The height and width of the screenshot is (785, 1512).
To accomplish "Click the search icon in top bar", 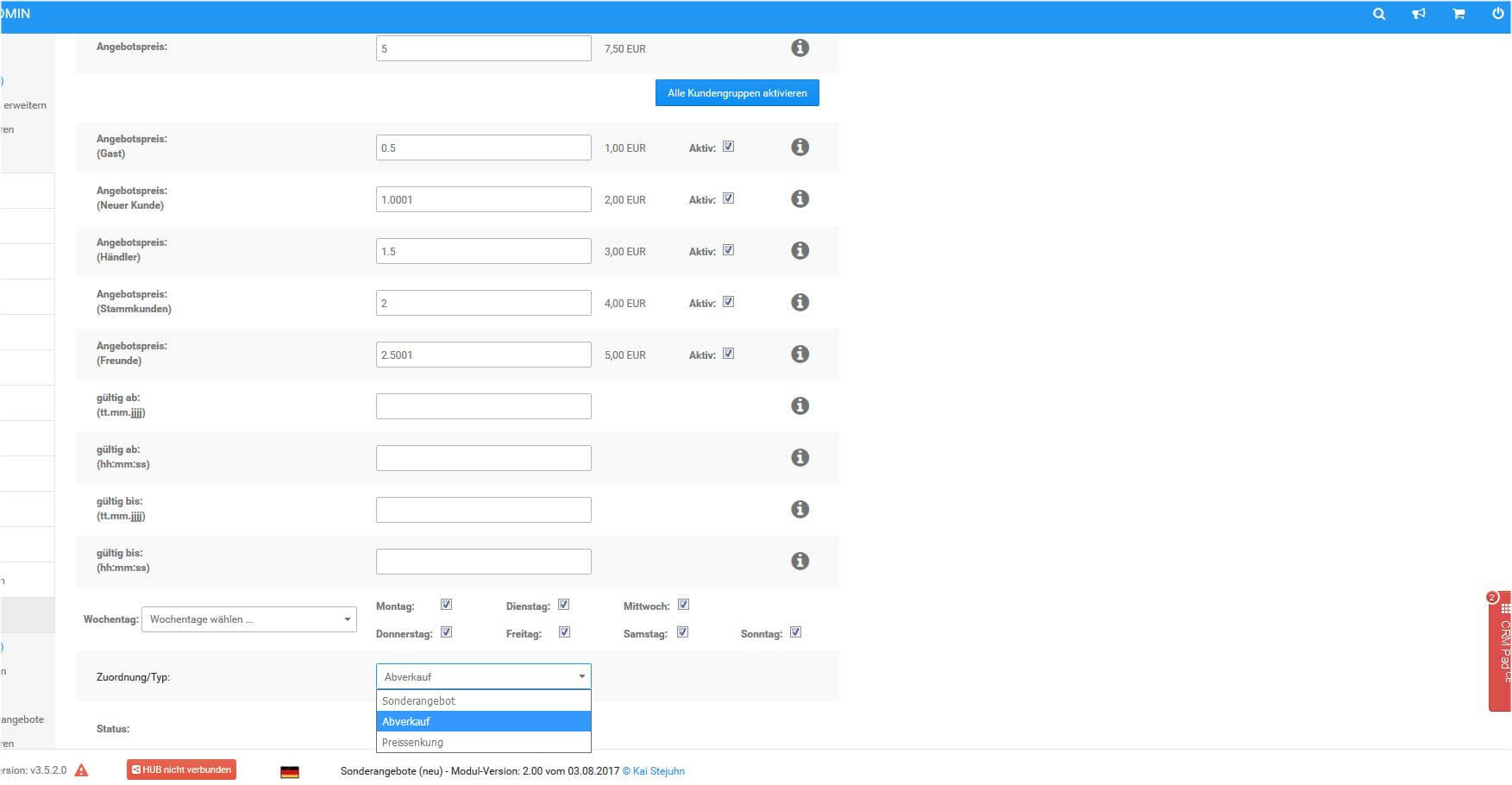I will click(1378, 14).
